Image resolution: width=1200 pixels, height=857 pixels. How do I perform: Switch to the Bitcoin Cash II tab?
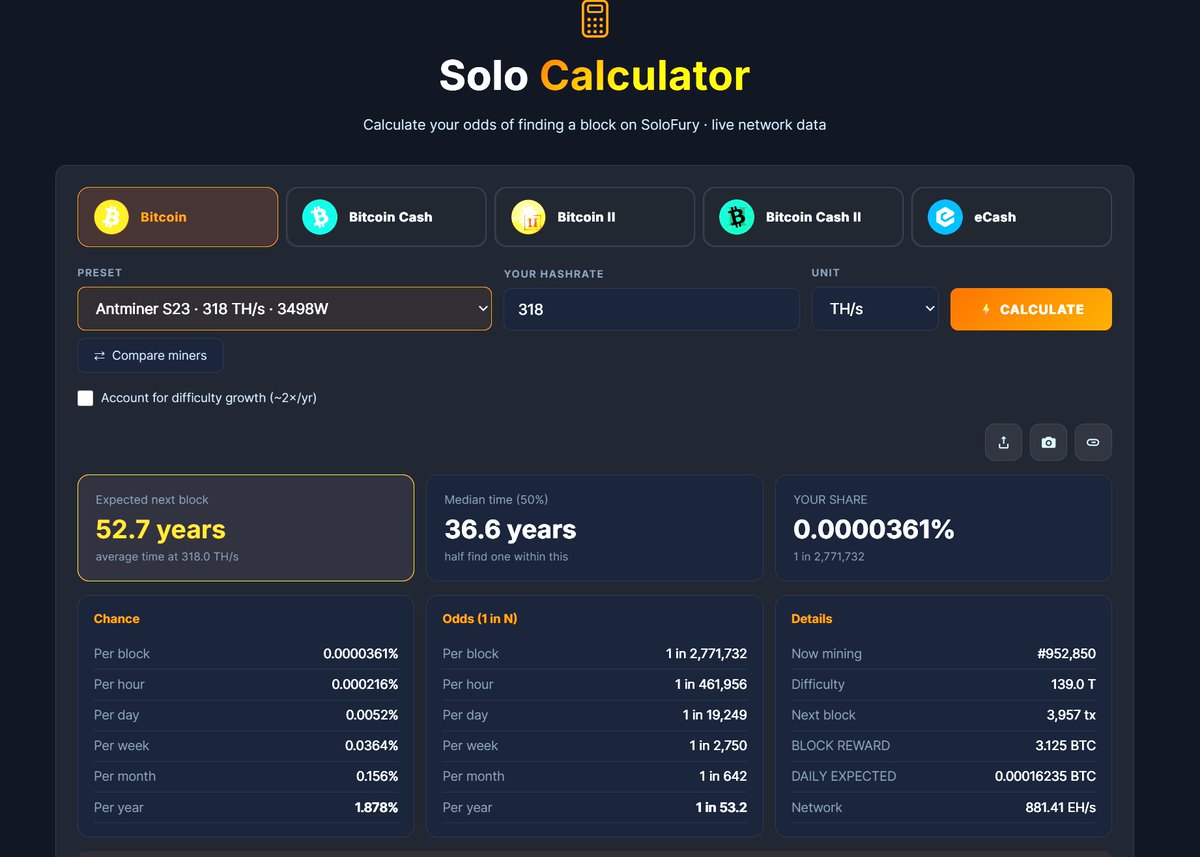(803, 217)
